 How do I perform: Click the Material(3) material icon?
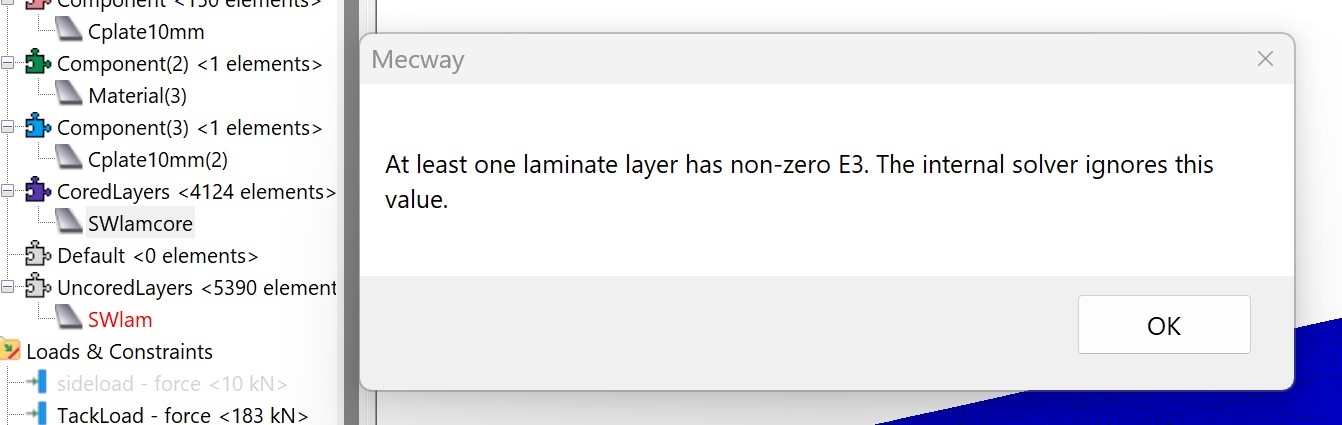click(x=68, y=96)
